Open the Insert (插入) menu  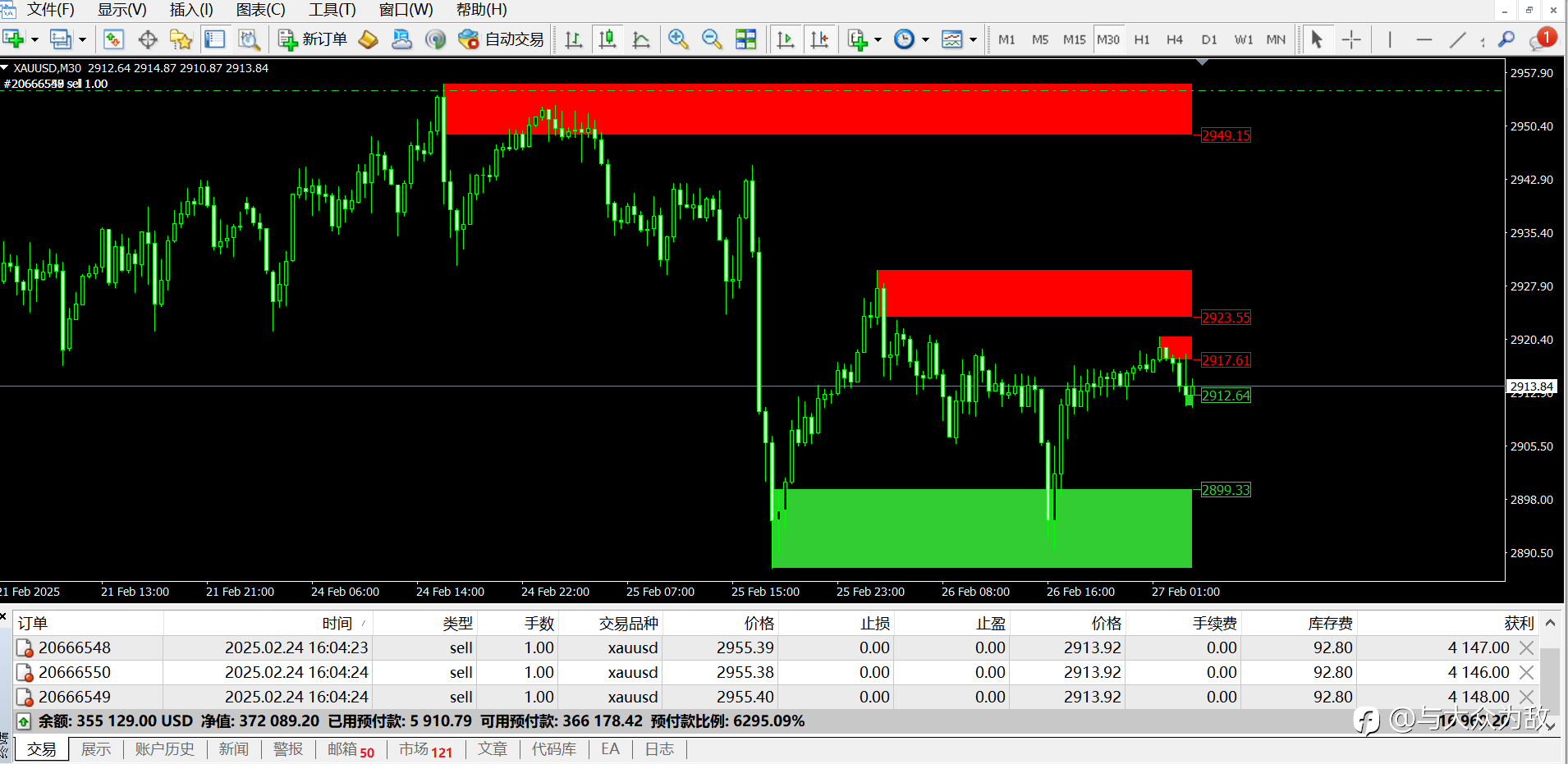191,10
